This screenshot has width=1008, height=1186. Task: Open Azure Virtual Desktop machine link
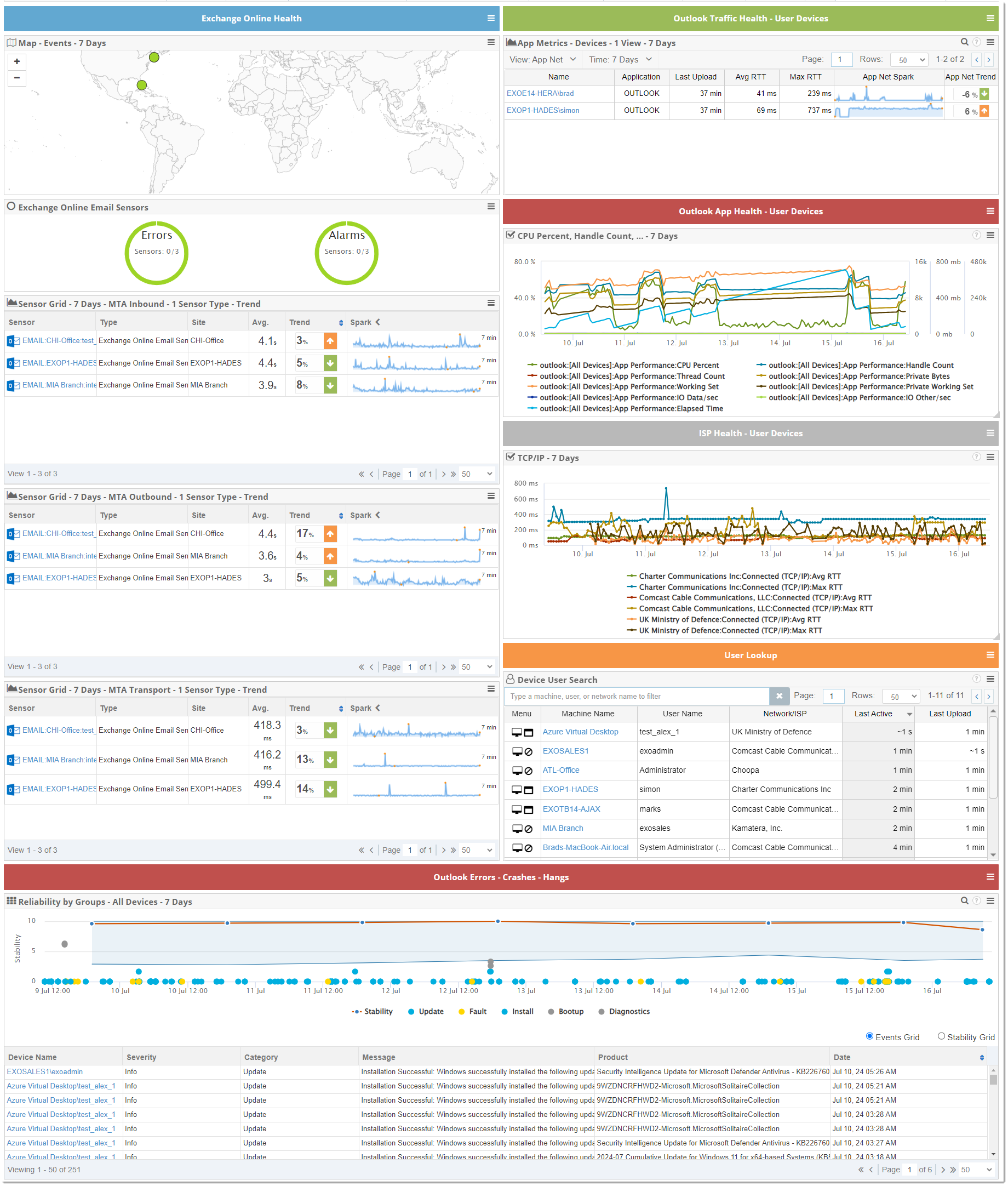[x=580, y=732]
